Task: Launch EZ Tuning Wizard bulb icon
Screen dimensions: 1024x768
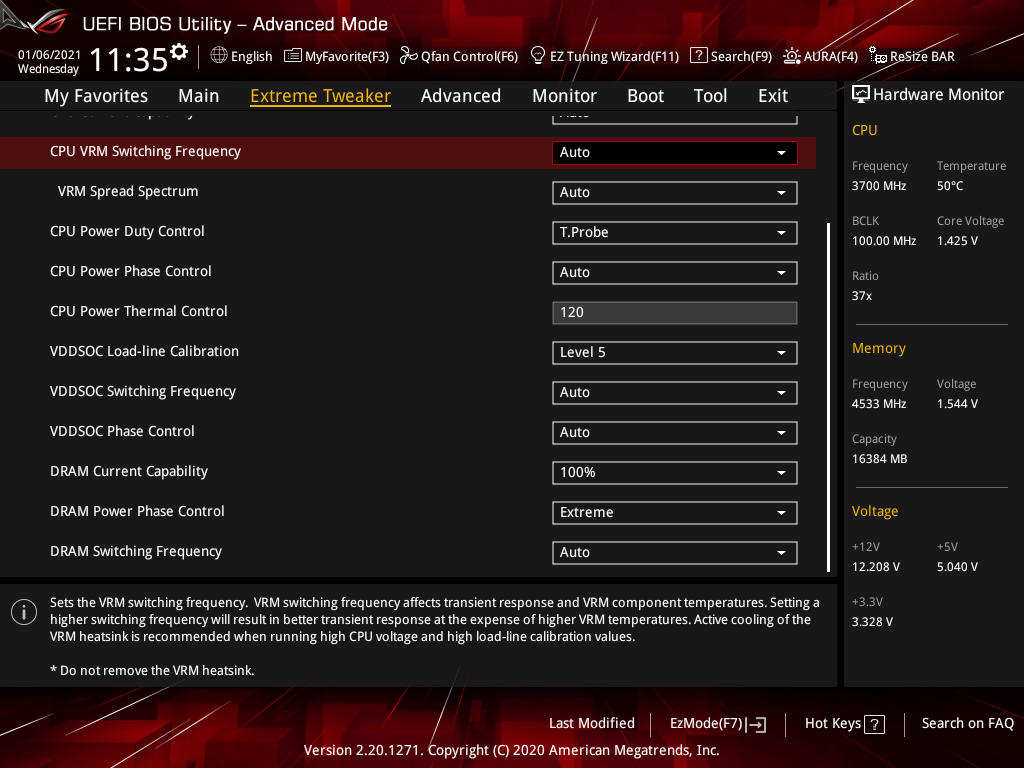Action: tap(537, 56)
